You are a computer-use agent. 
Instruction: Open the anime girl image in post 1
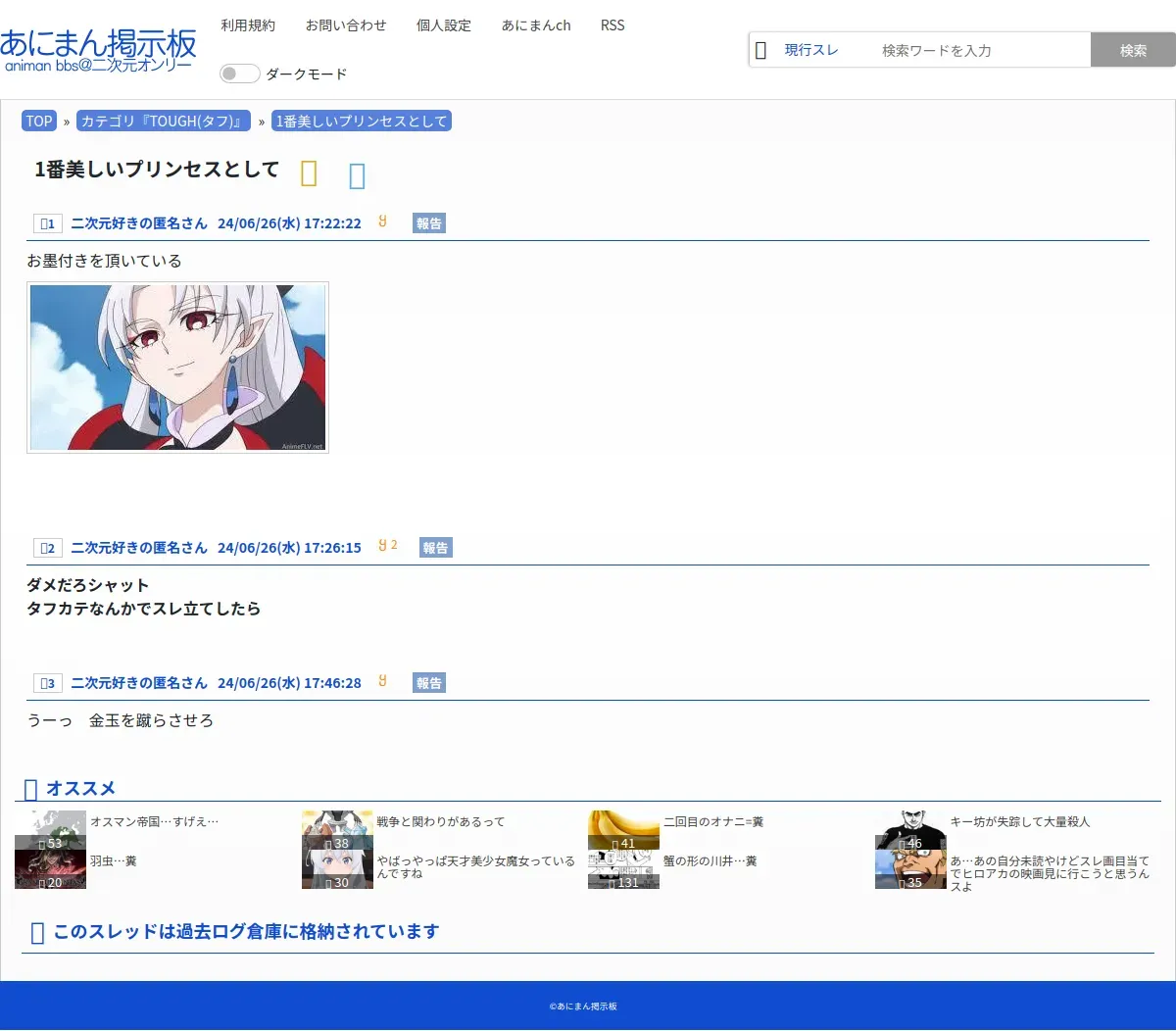(177, 368)
